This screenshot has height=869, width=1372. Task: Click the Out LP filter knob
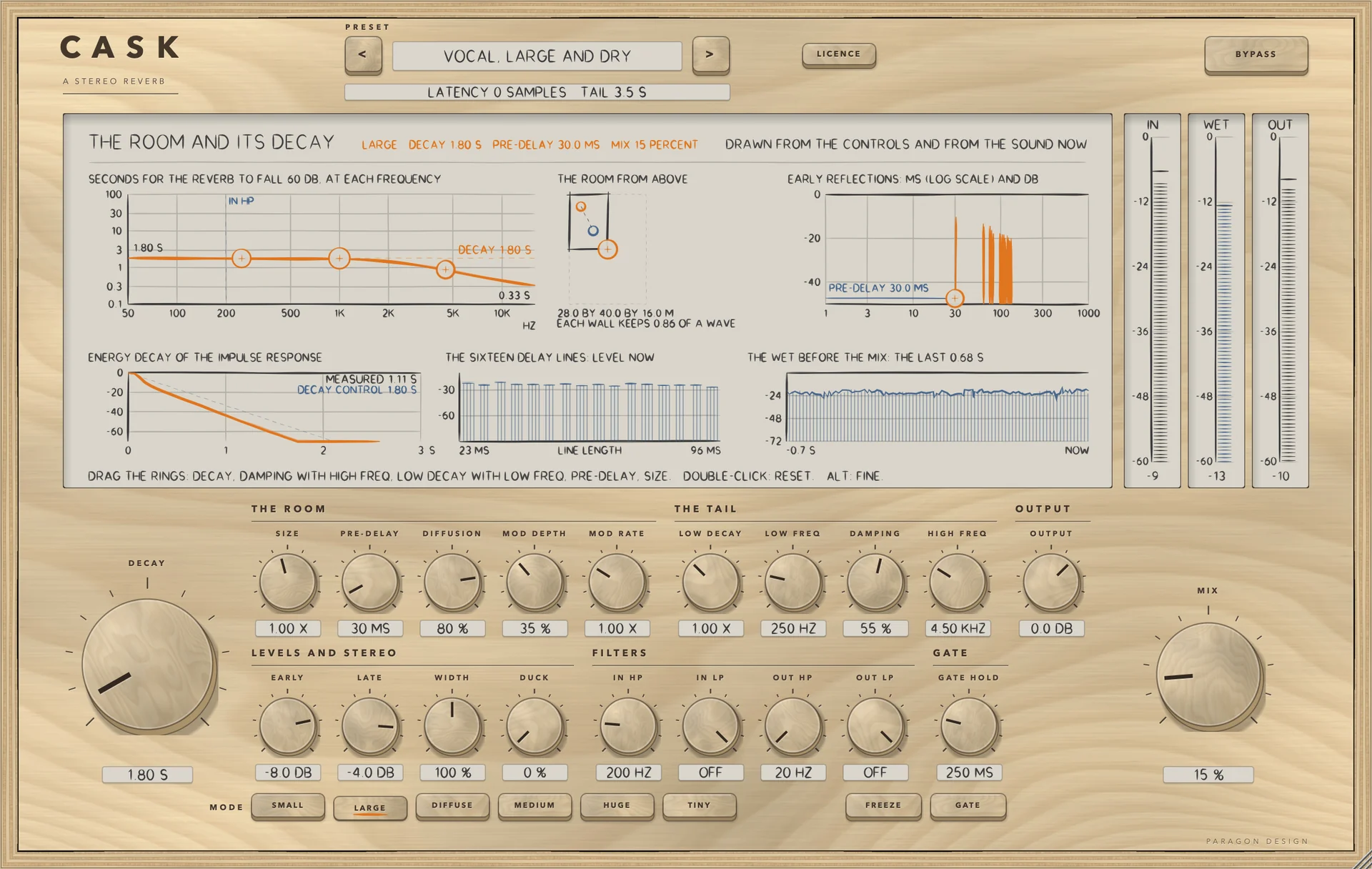pos(875,726)
